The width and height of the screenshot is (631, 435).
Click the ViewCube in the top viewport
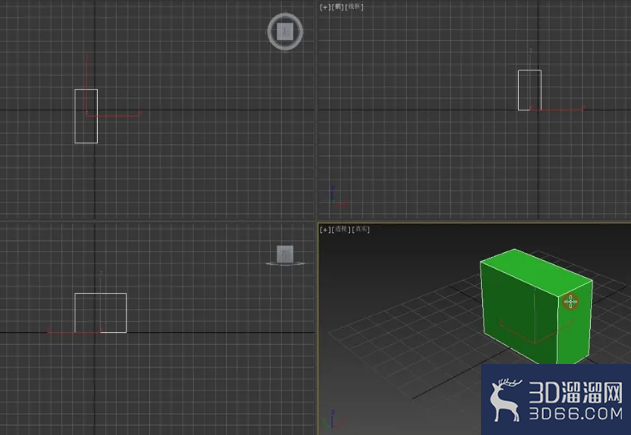pos(285,31)
